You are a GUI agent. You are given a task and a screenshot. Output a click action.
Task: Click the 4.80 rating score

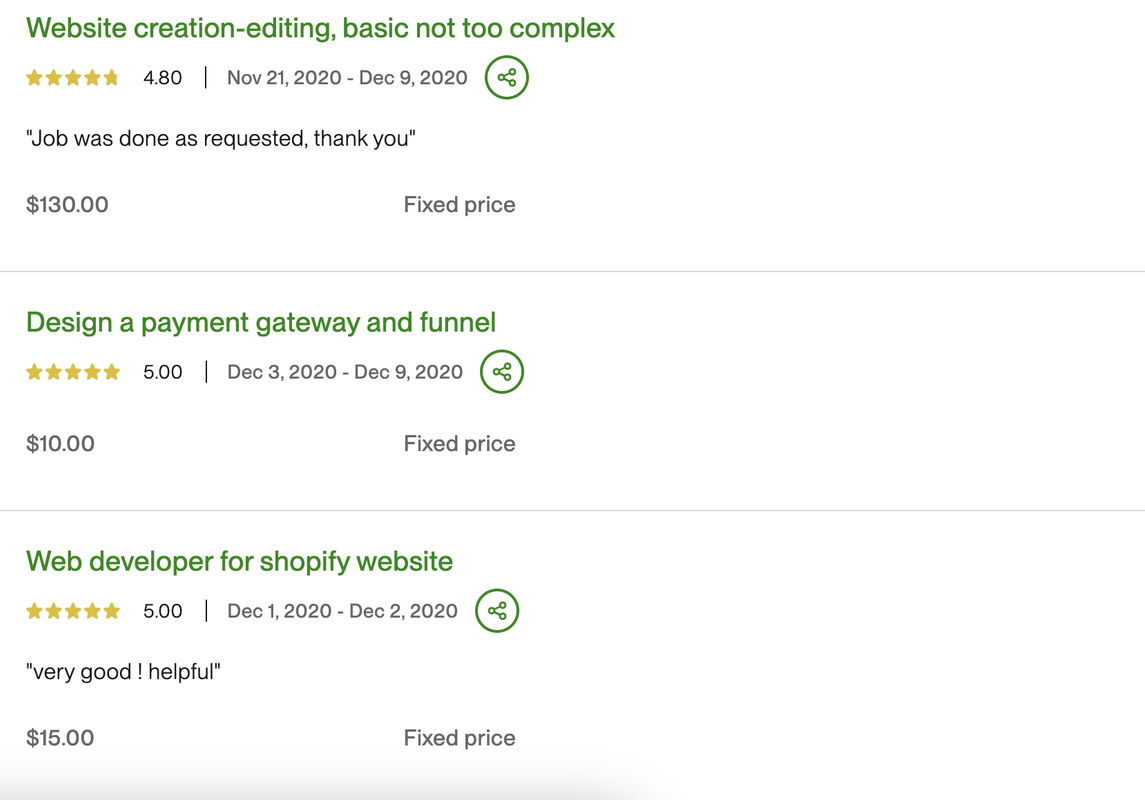(162, 78)
